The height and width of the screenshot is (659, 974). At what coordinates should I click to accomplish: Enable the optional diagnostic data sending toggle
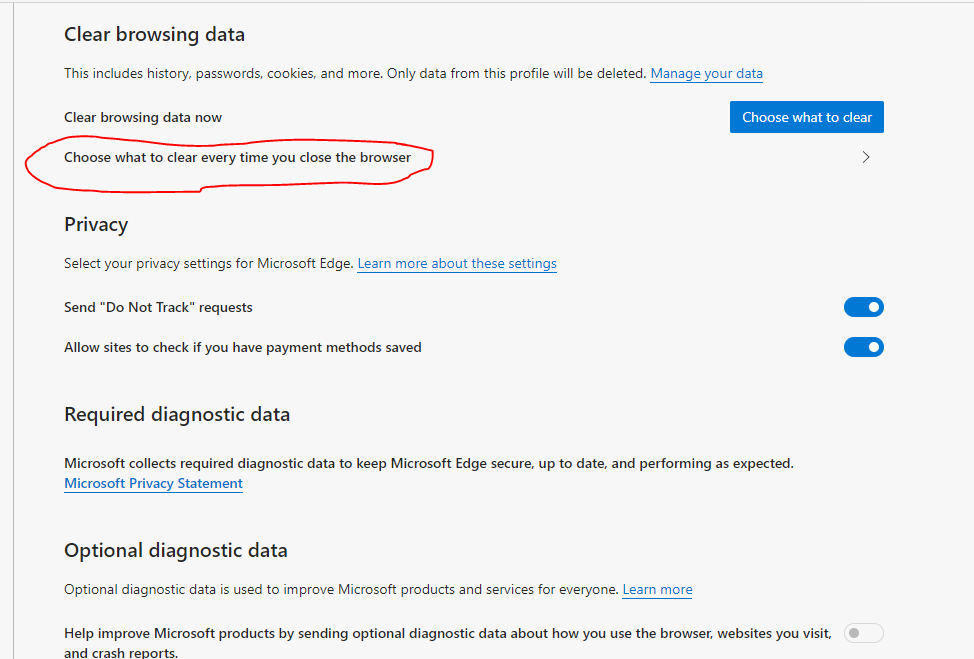point(863,633)
